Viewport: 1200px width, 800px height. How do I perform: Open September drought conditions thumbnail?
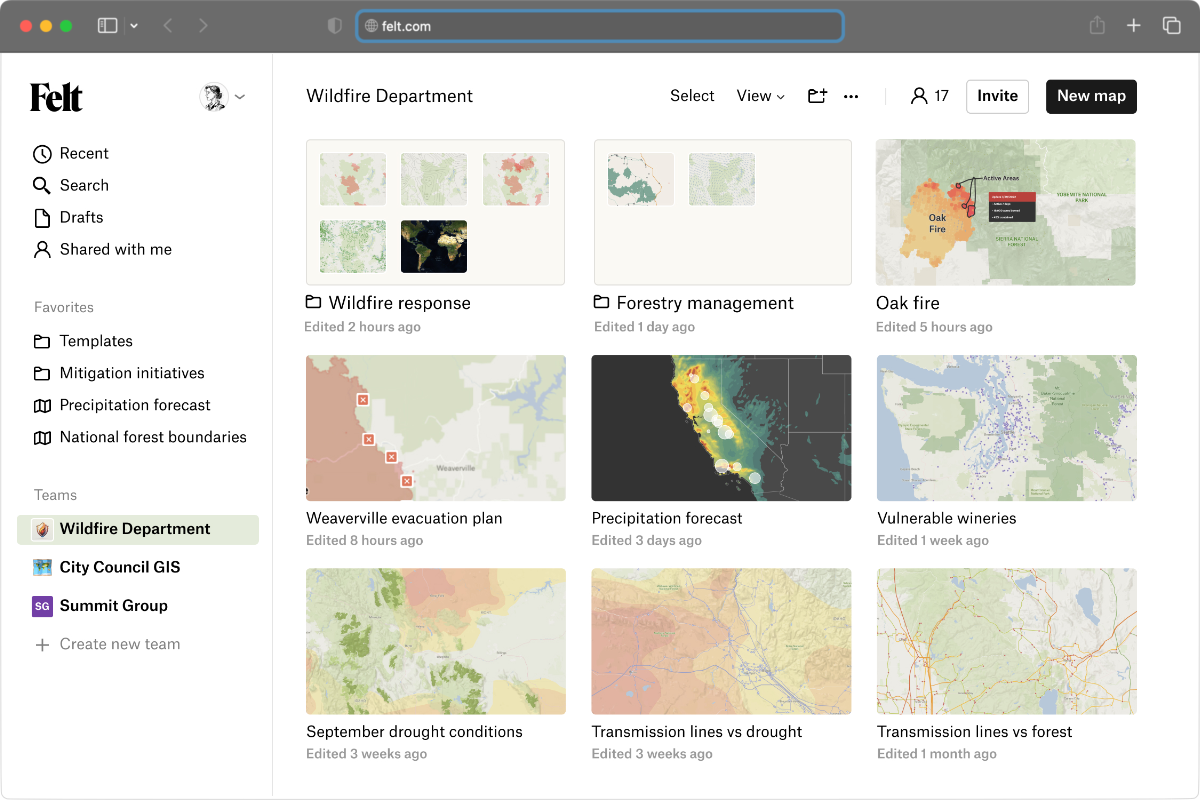coord(436,641)
